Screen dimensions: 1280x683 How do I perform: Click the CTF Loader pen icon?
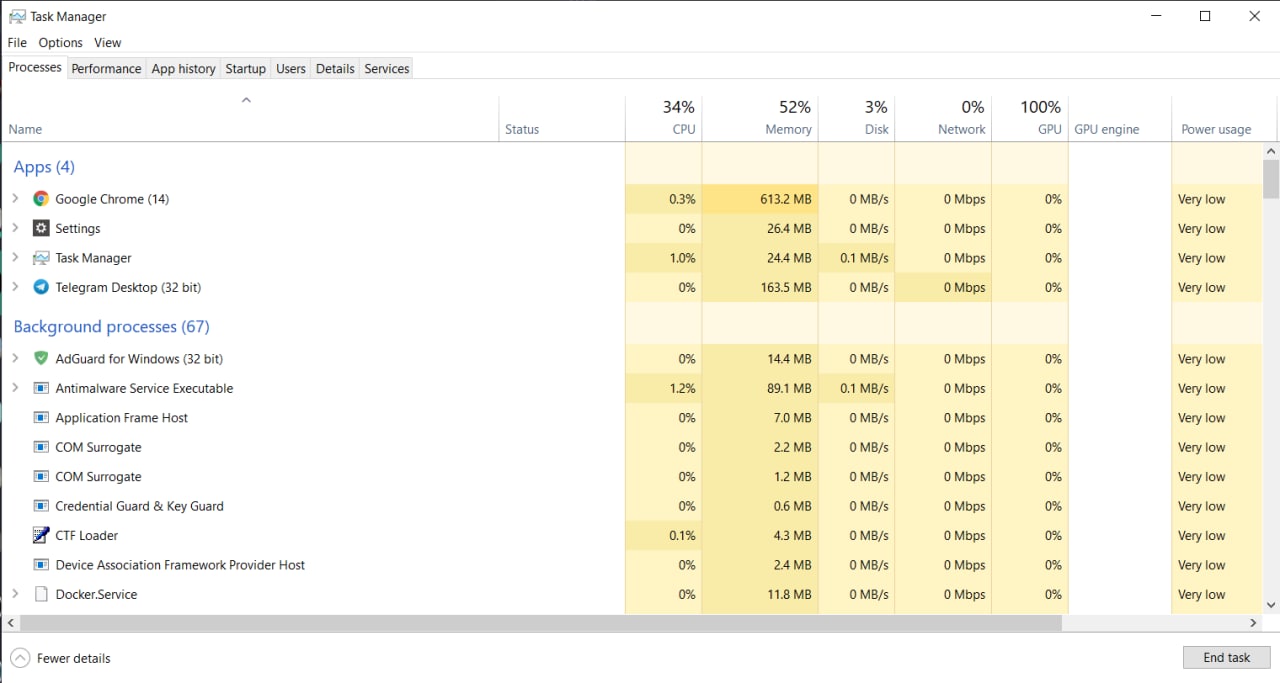41,535
